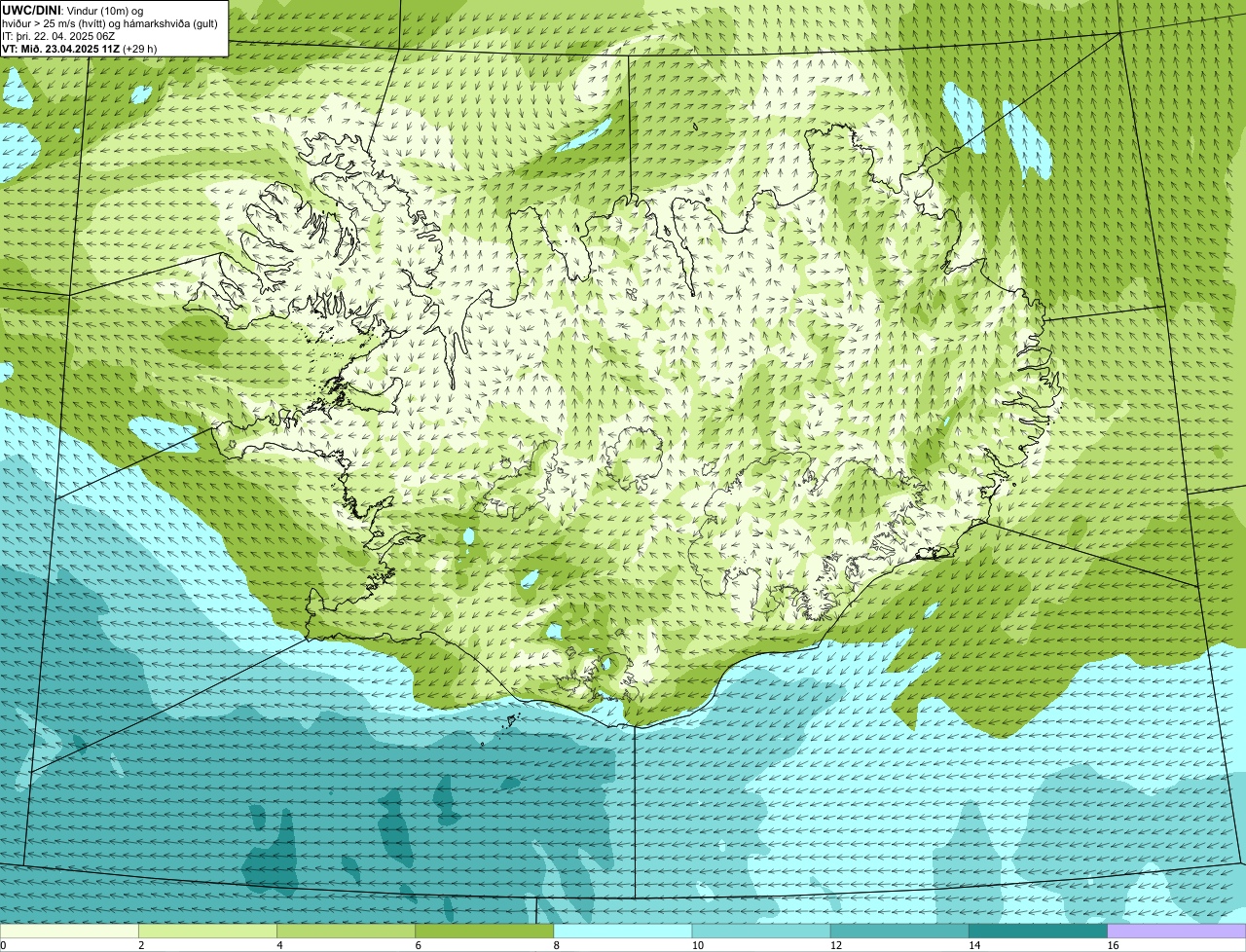Image resolution: width=1246 pixels, height=952 pixels.
Task: Select the "hviður > 25 m/s (hvítt)" legend line
Action: [110, 23]
